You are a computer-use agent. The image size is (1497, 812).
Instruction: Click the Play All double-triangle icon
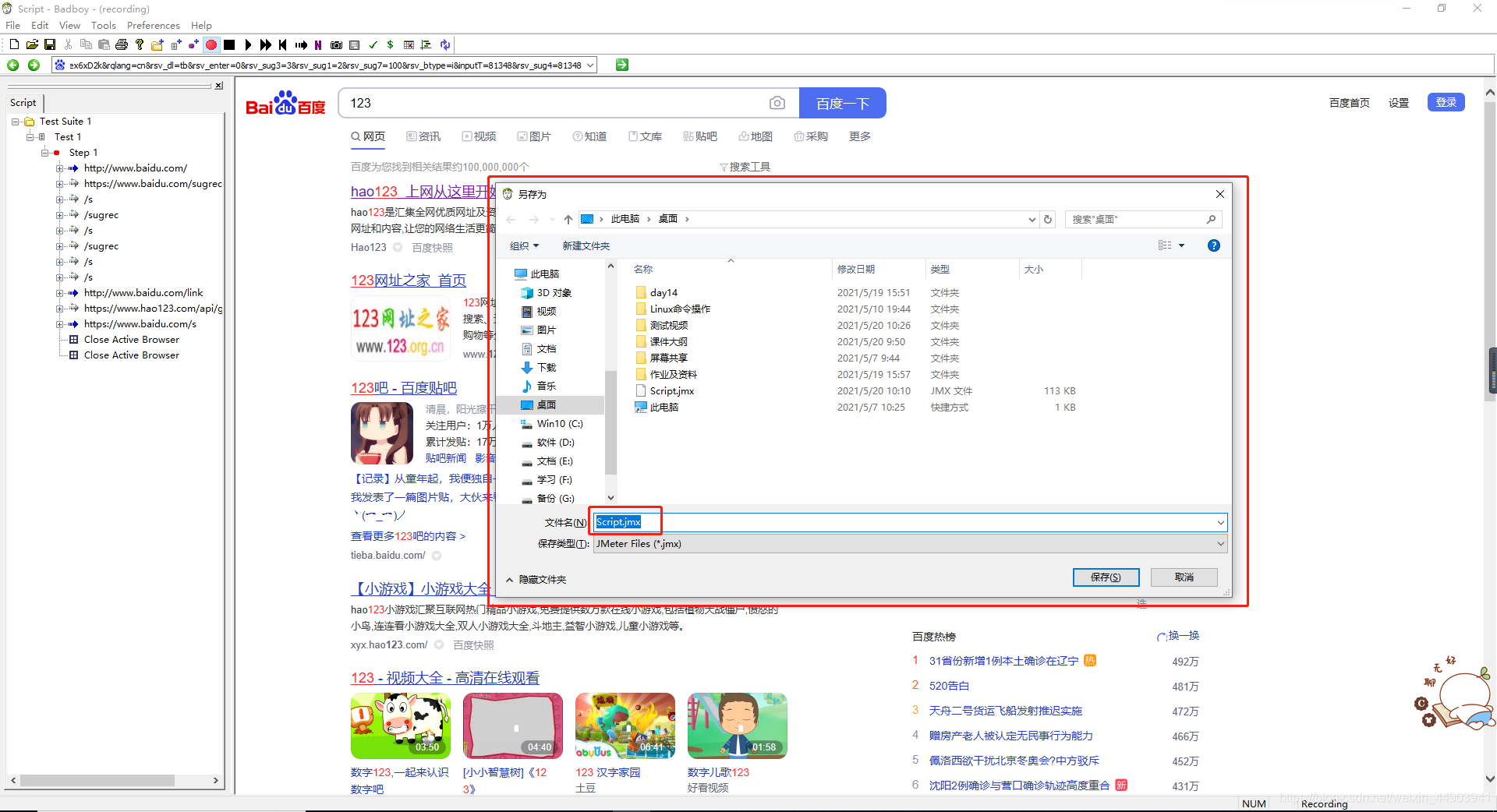coord(266,44)
